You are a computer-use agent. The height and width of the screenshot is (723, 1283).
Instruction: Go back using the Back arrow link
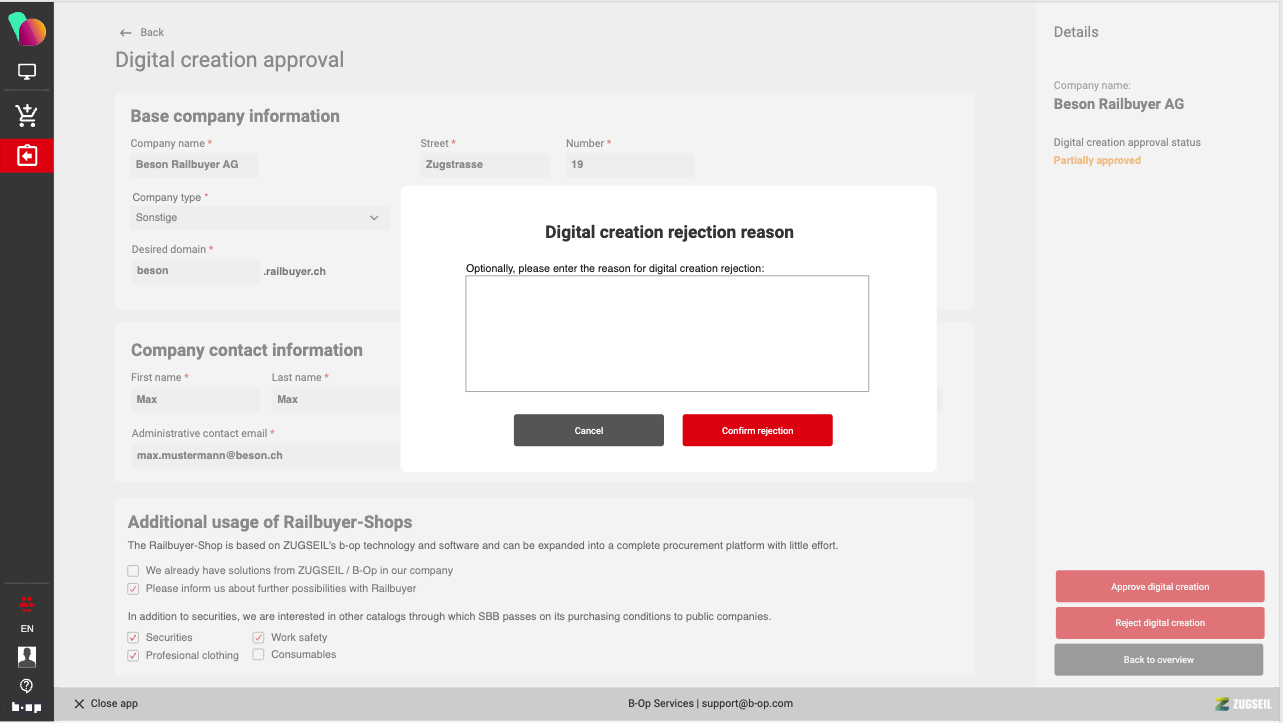click(141, 33)
